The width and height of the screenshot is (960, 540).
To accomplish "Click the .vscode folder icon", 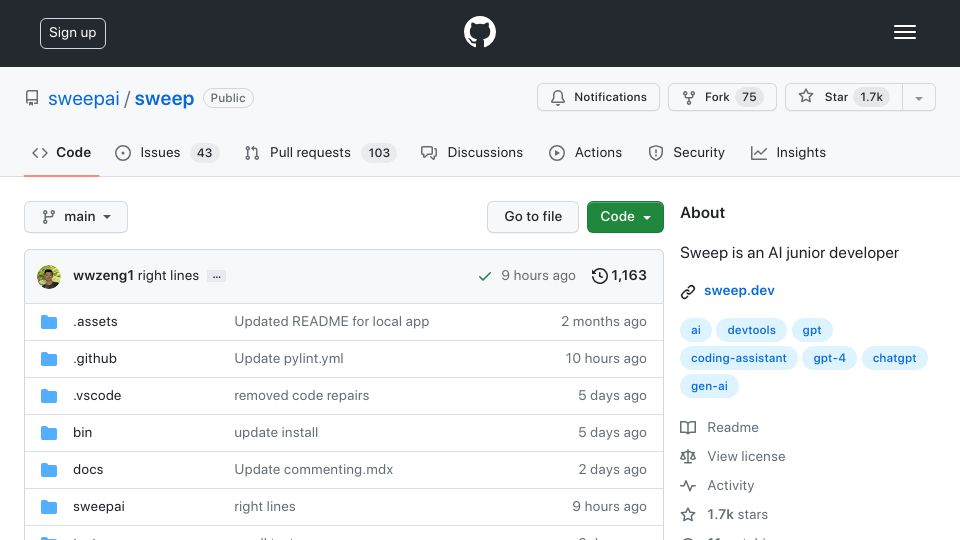I will (x=49, y=396).
